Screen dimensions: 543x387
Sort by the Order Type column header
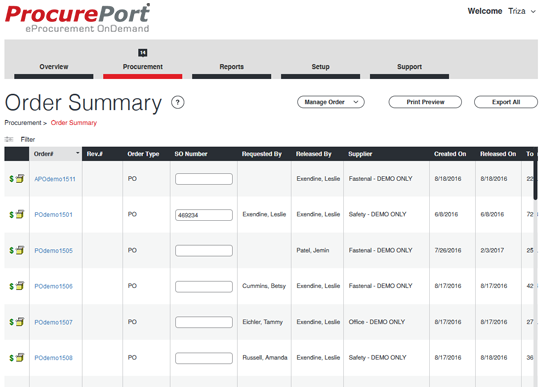143,154
